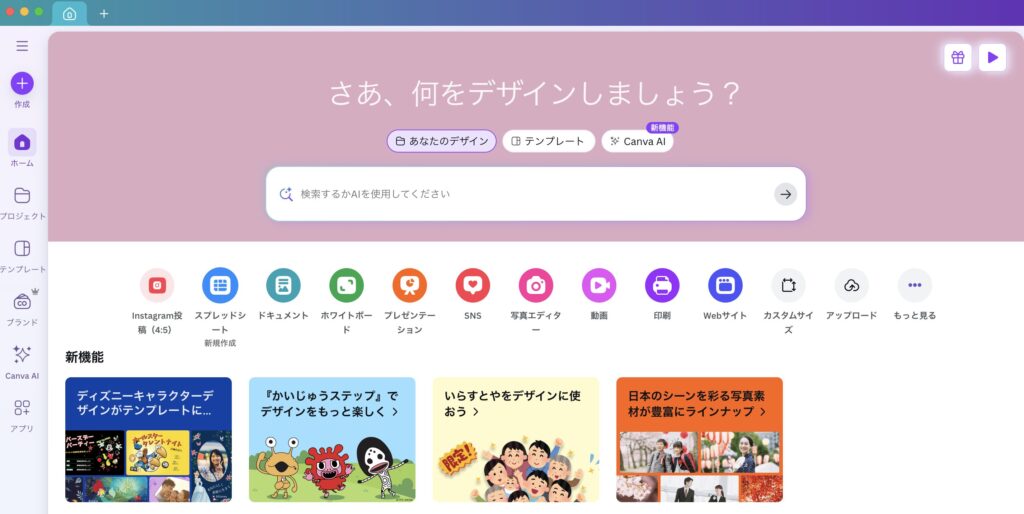The image size is (1024, 514).
Task: Open the アプリ sidebar icon
Action: pos(22,408)
